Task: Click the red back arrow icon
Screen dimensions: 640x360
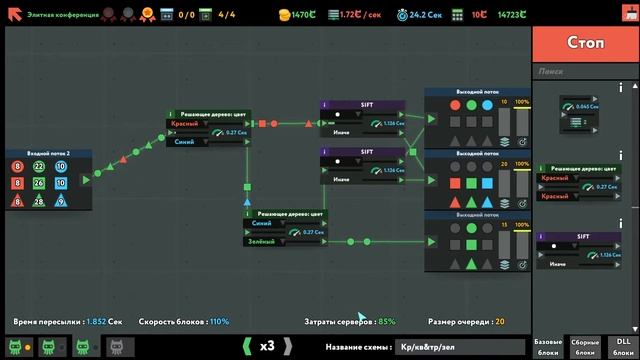Action: tap(15, 14)
